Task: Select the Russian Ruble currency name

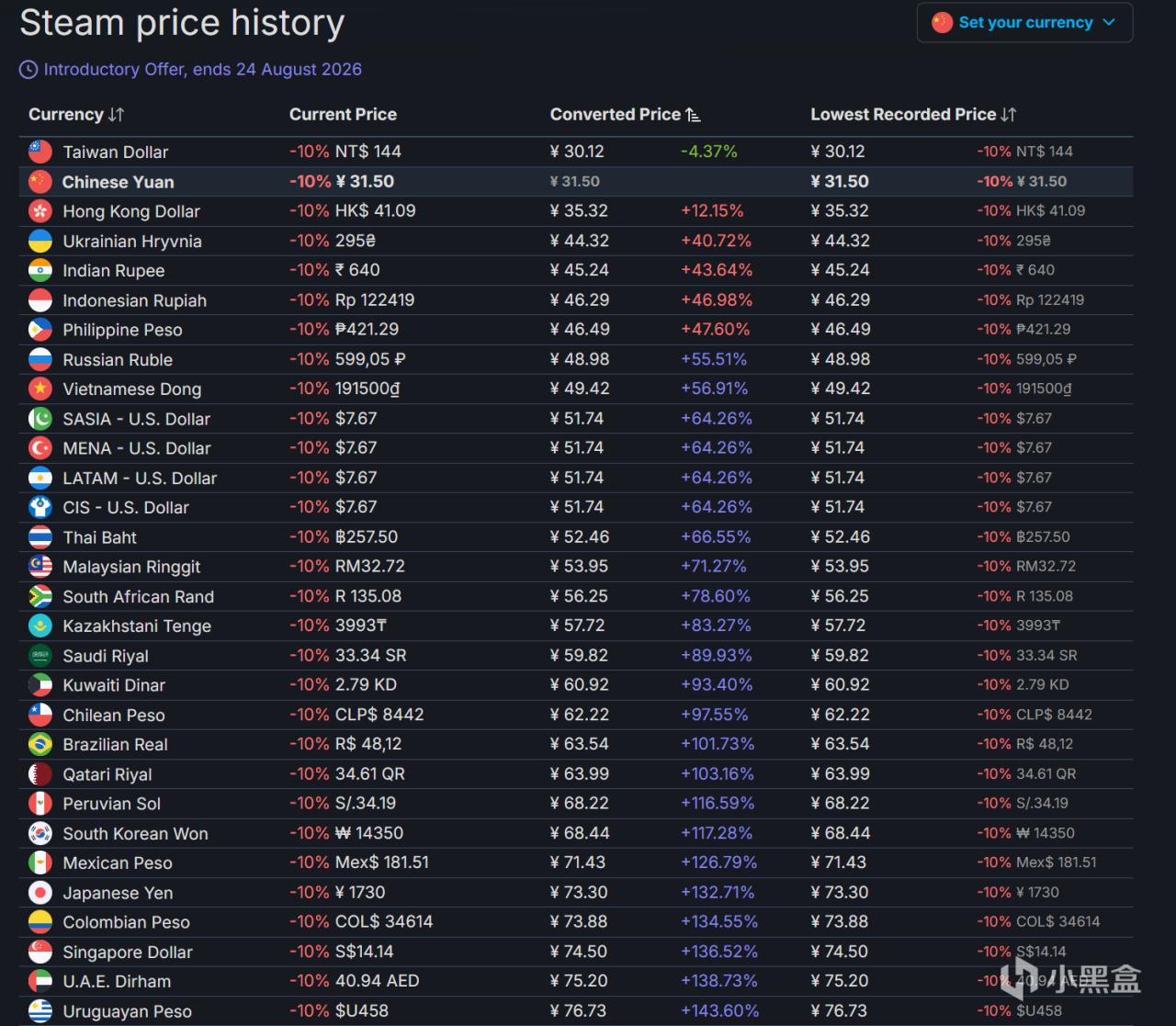Action: [x=118, y=360]
